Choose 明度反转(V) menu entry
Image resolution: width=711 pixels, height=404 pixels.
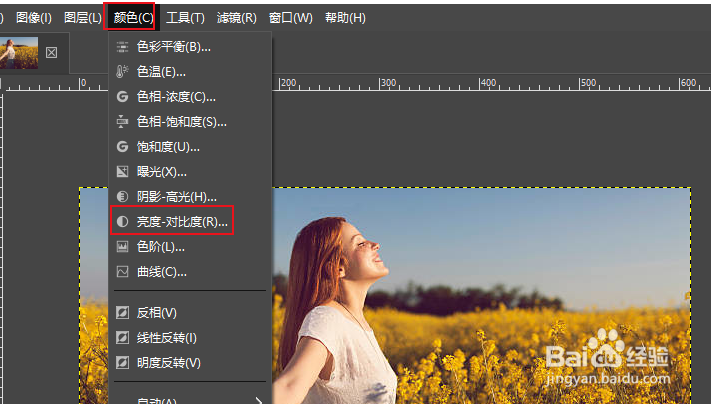[x=190, y=362]
